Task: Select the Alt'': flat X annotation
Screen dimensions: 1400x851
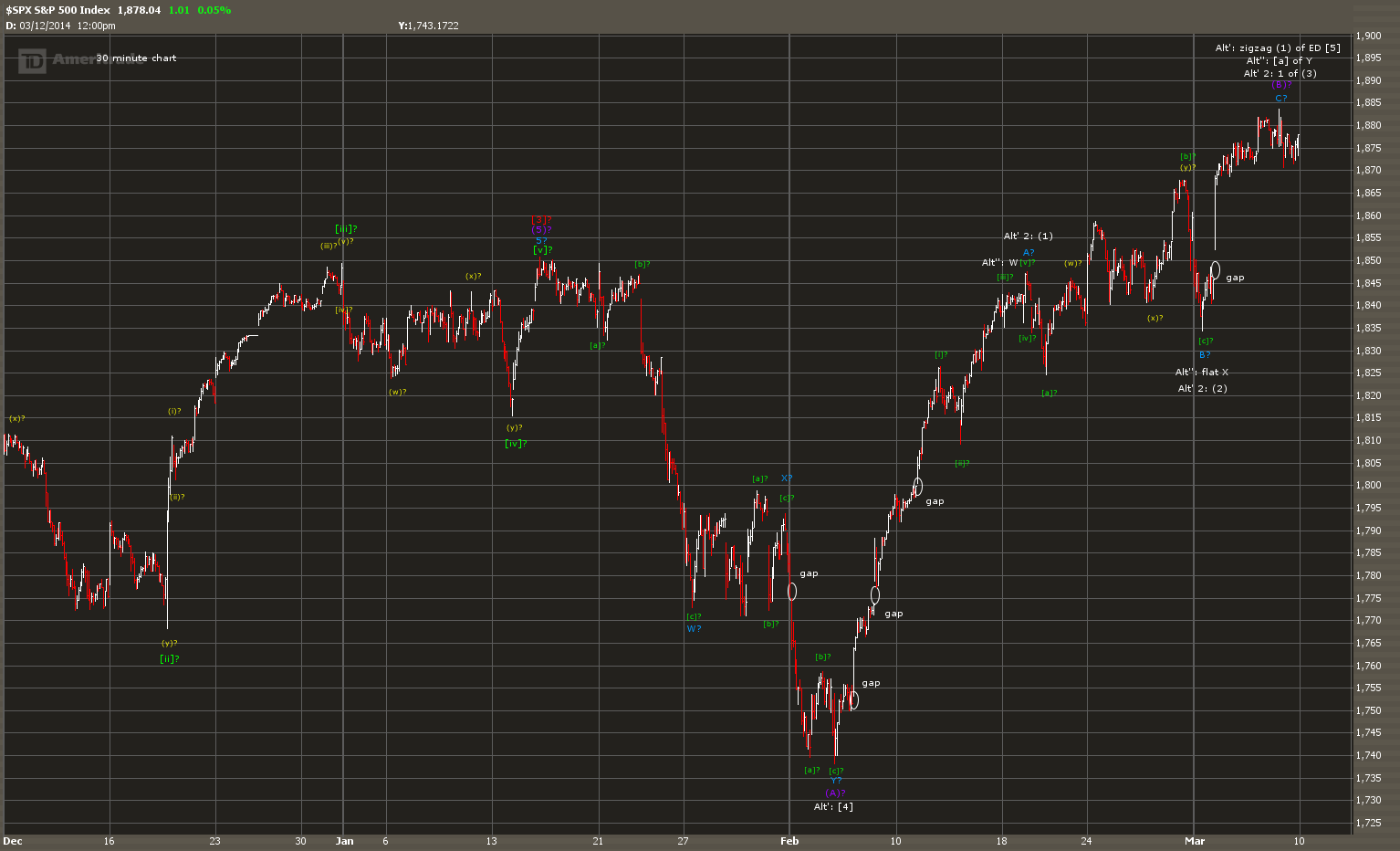Action: point(1202,372)
